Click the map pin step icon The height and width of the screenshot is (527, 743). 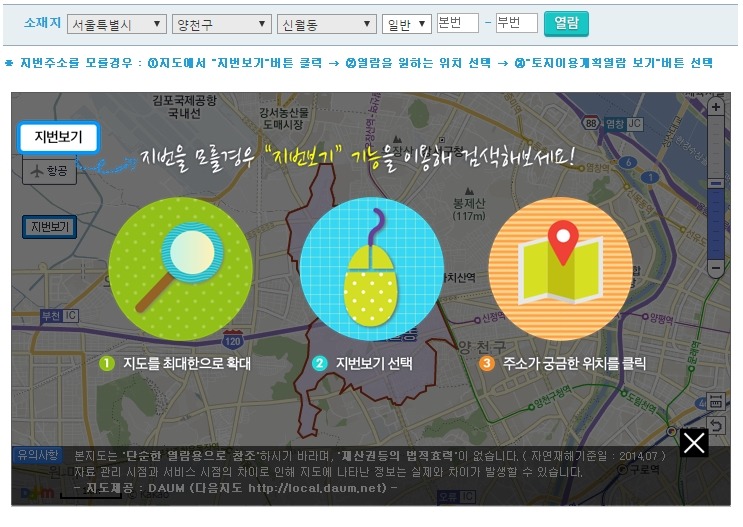tap(560, 269)
